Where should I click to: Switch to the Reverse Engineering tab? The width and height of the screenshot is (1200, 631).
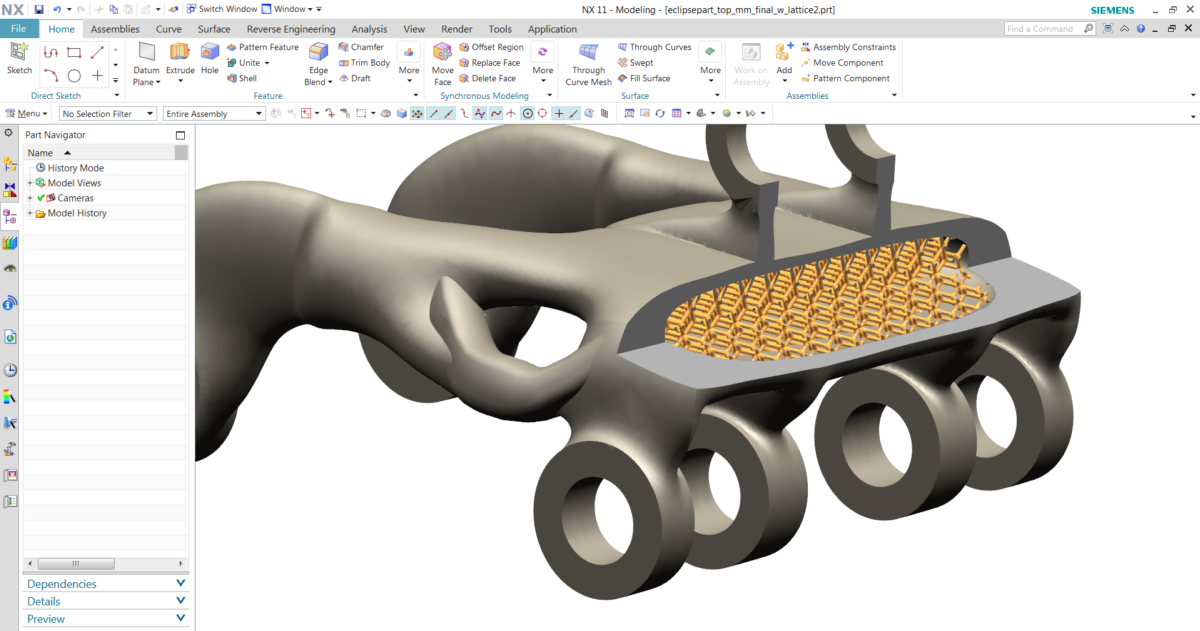point(290,29)
